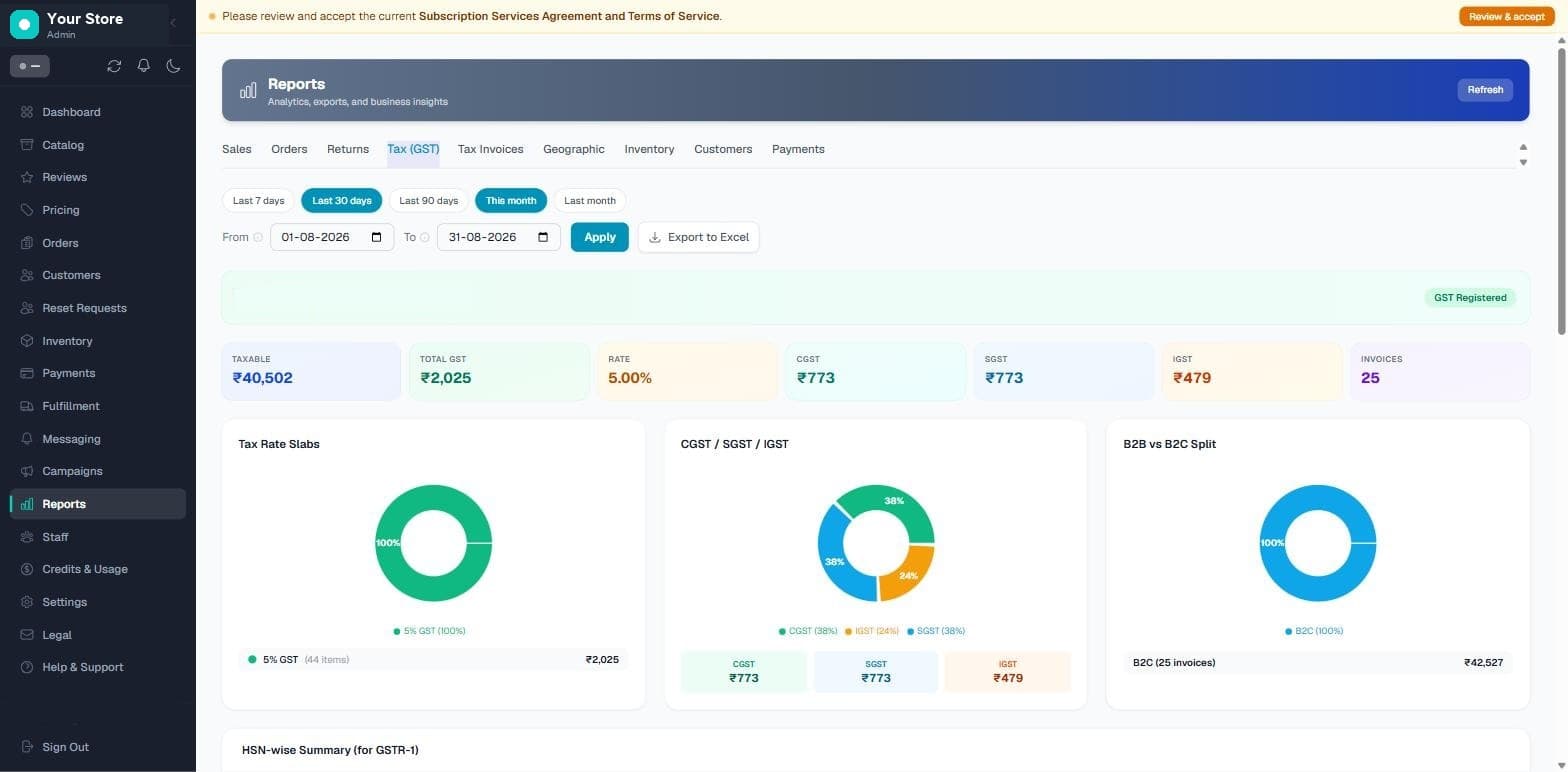Click the Apply button
1568x772 pixels.
tap(600, 237)
